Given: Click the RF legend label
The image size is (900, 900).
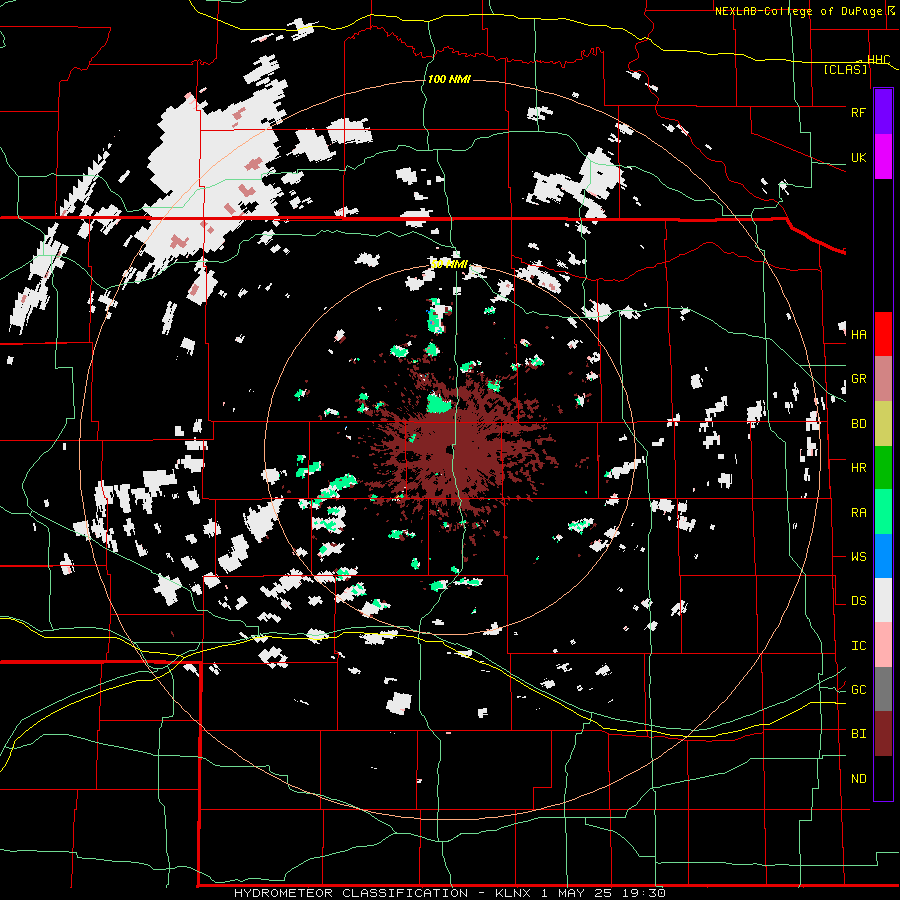Looking at the screenshot, I should pyautogui.click(x=858, y=112).
